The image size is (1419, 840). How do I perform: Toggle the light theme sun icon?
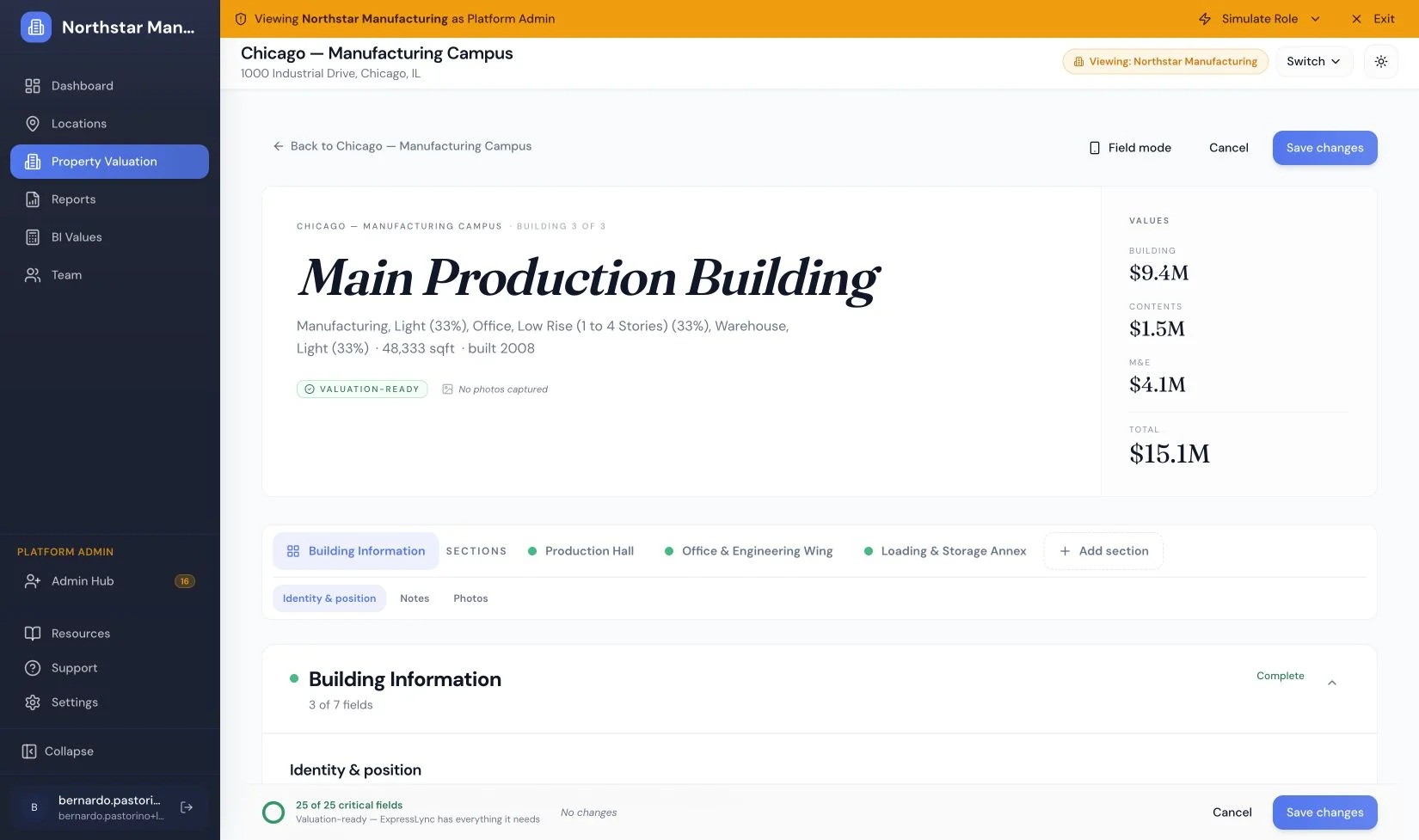pos(1381,62)
